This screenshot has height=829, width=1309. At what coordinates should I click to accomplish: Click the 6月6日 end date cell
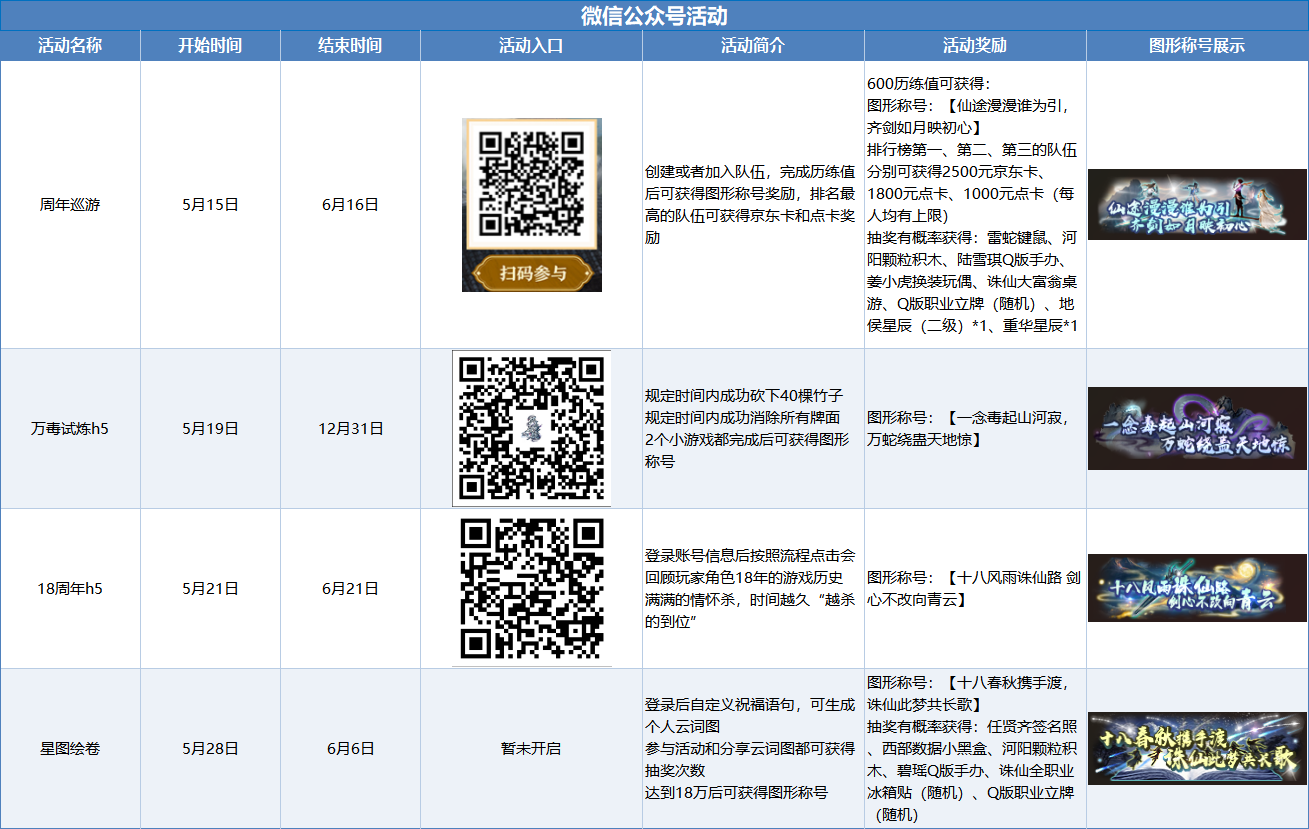[x=350, y=748]
